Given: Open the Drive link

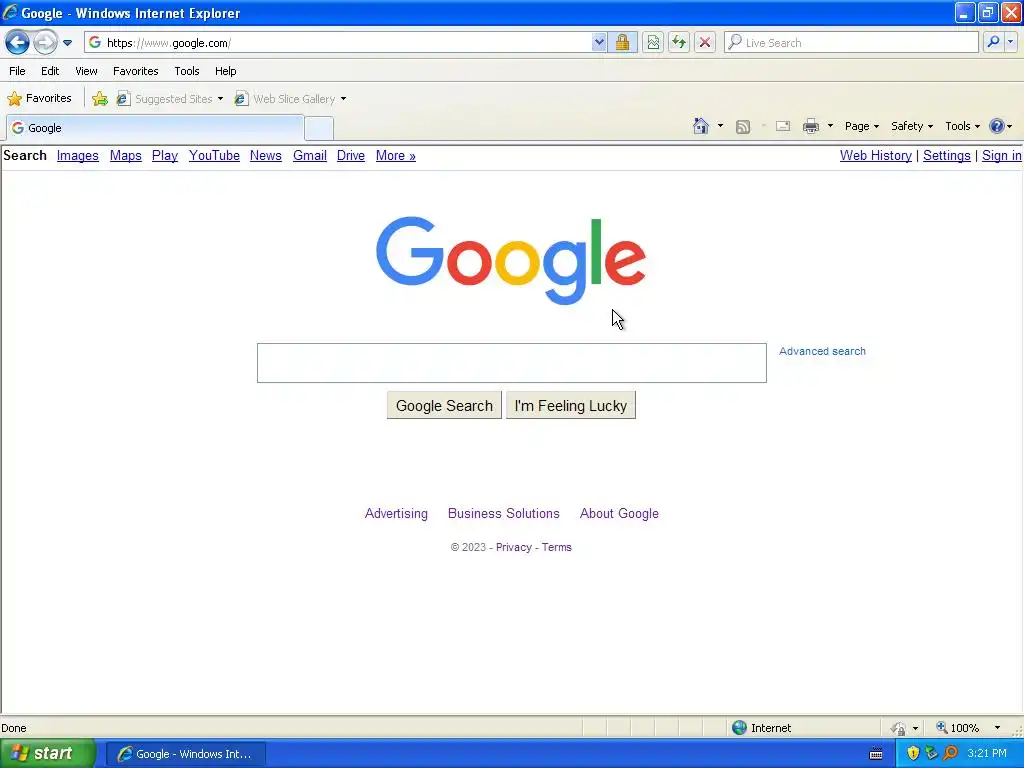Looking at the screenshot, I should tap(351, 155).
